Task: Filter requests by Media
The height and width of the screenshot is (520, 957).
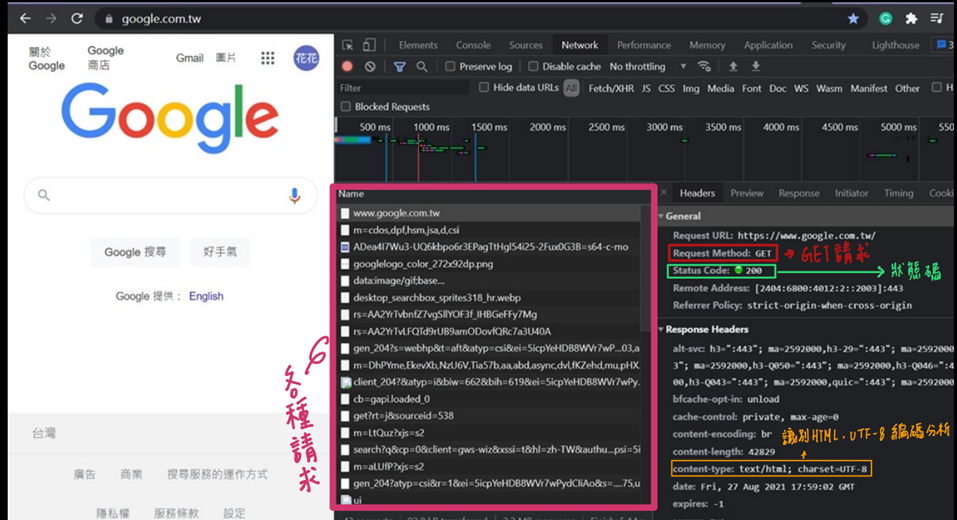Action: [721, 88]
